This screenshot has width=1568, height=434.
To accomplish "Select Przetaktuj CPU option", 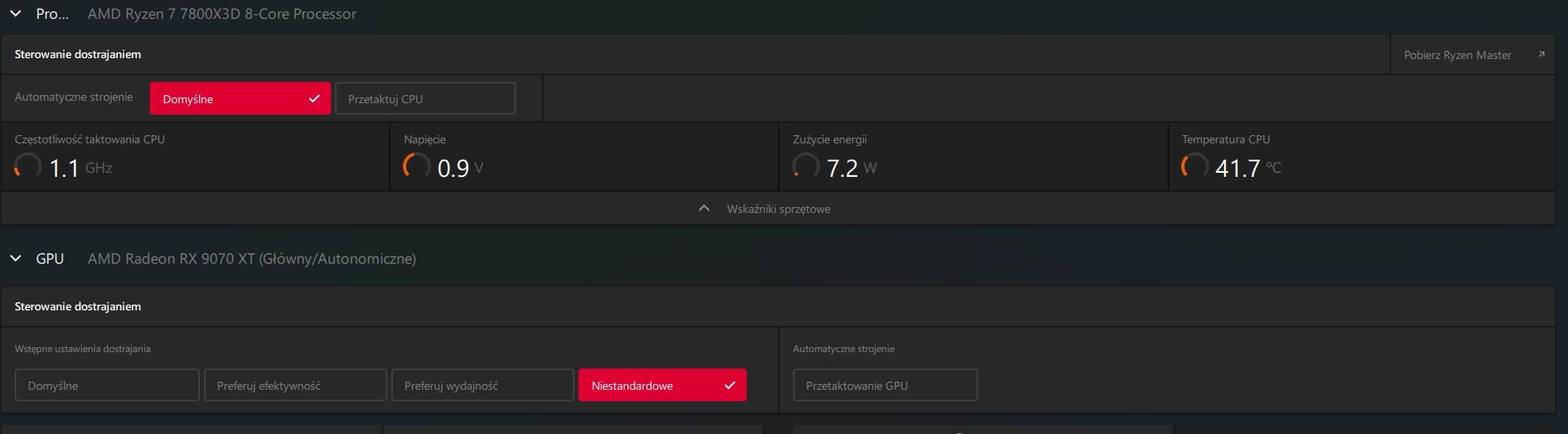I will click(x=425, y=98).
